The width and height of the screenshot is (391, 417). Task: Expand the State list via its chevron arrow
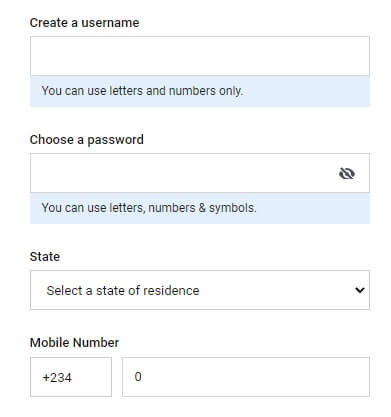pos(360,290)
